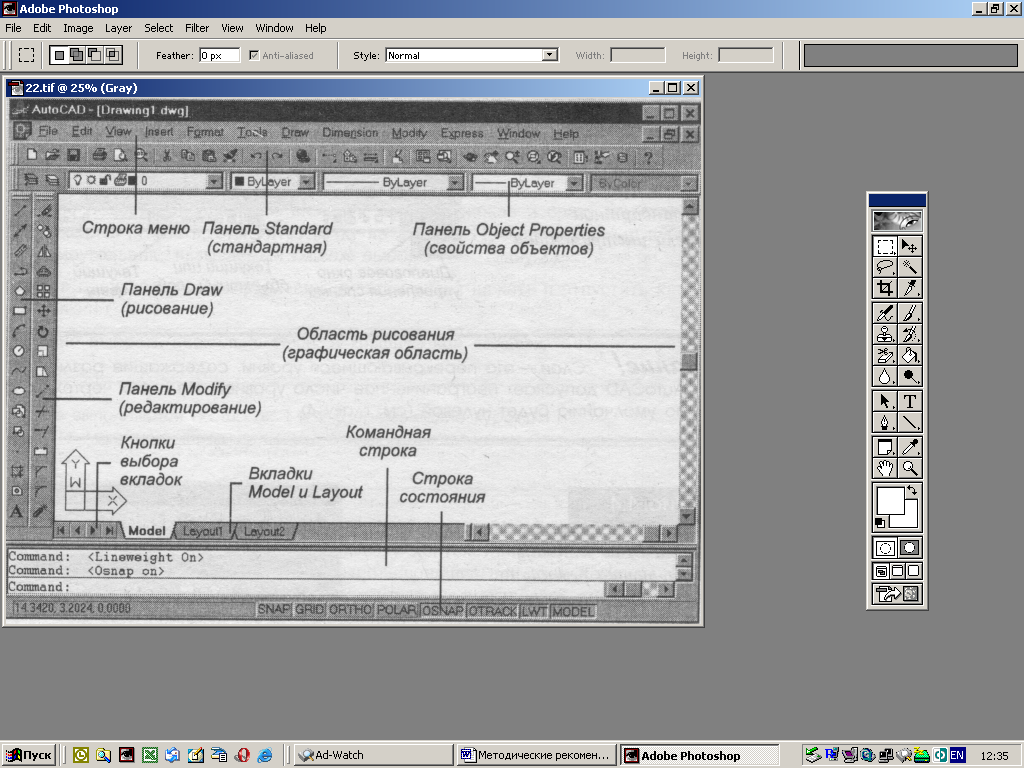1024x768 pixels.
Task: Click the palette well in options bar
Action: (x=910, y=56)
